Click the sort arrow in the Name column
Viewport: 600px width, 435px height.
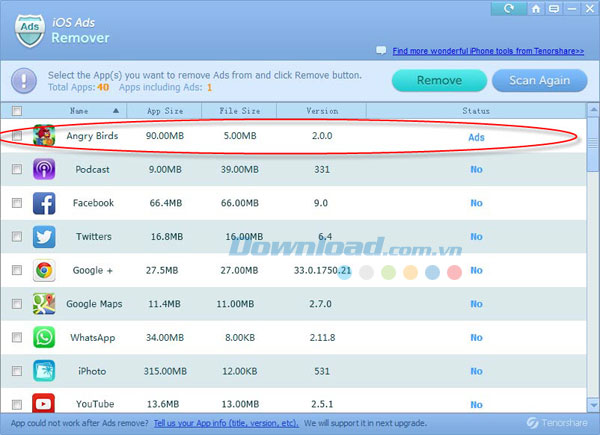[116, 111]
